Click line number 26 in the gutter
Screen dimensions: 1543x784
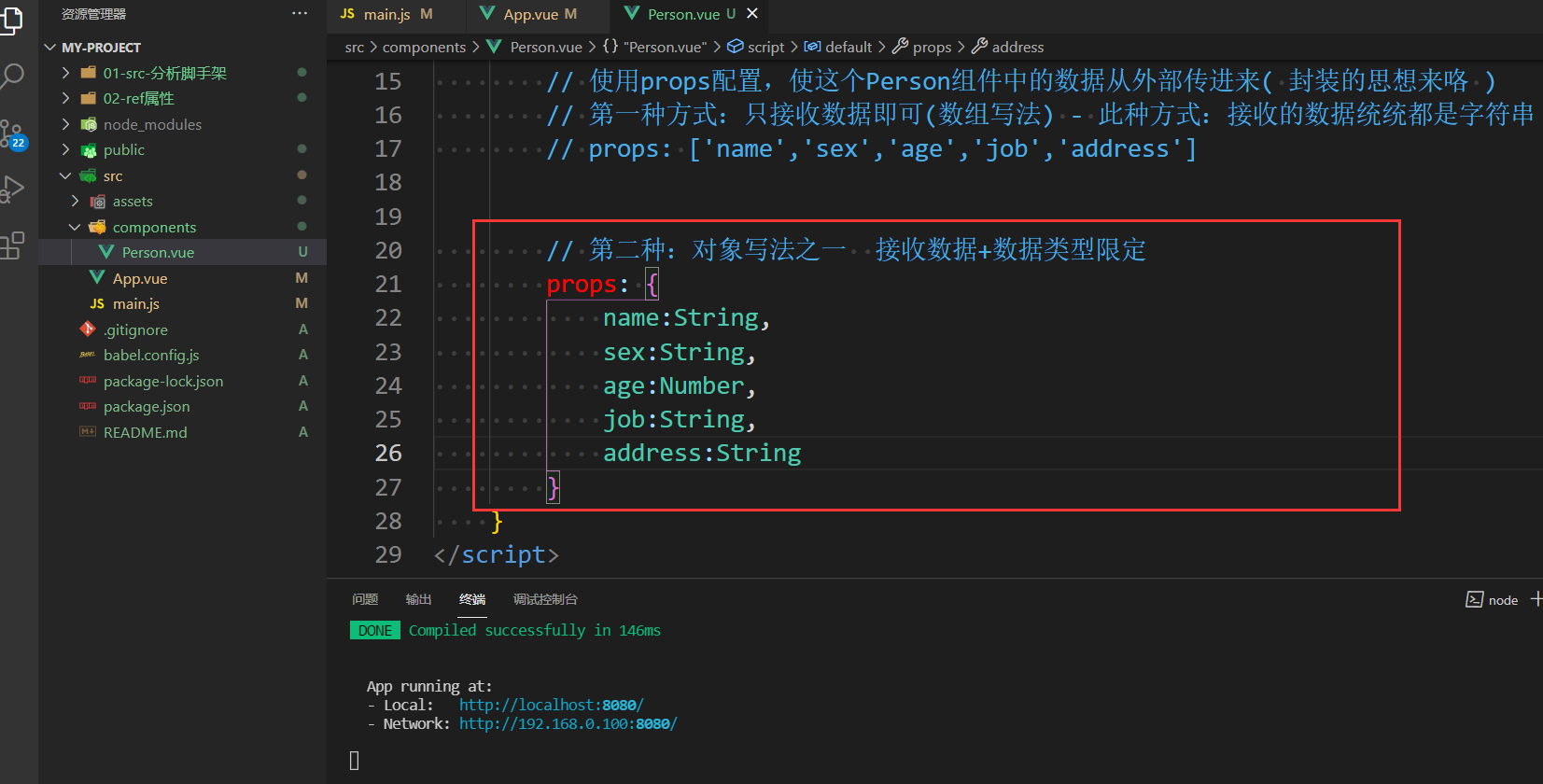[388, 453]
